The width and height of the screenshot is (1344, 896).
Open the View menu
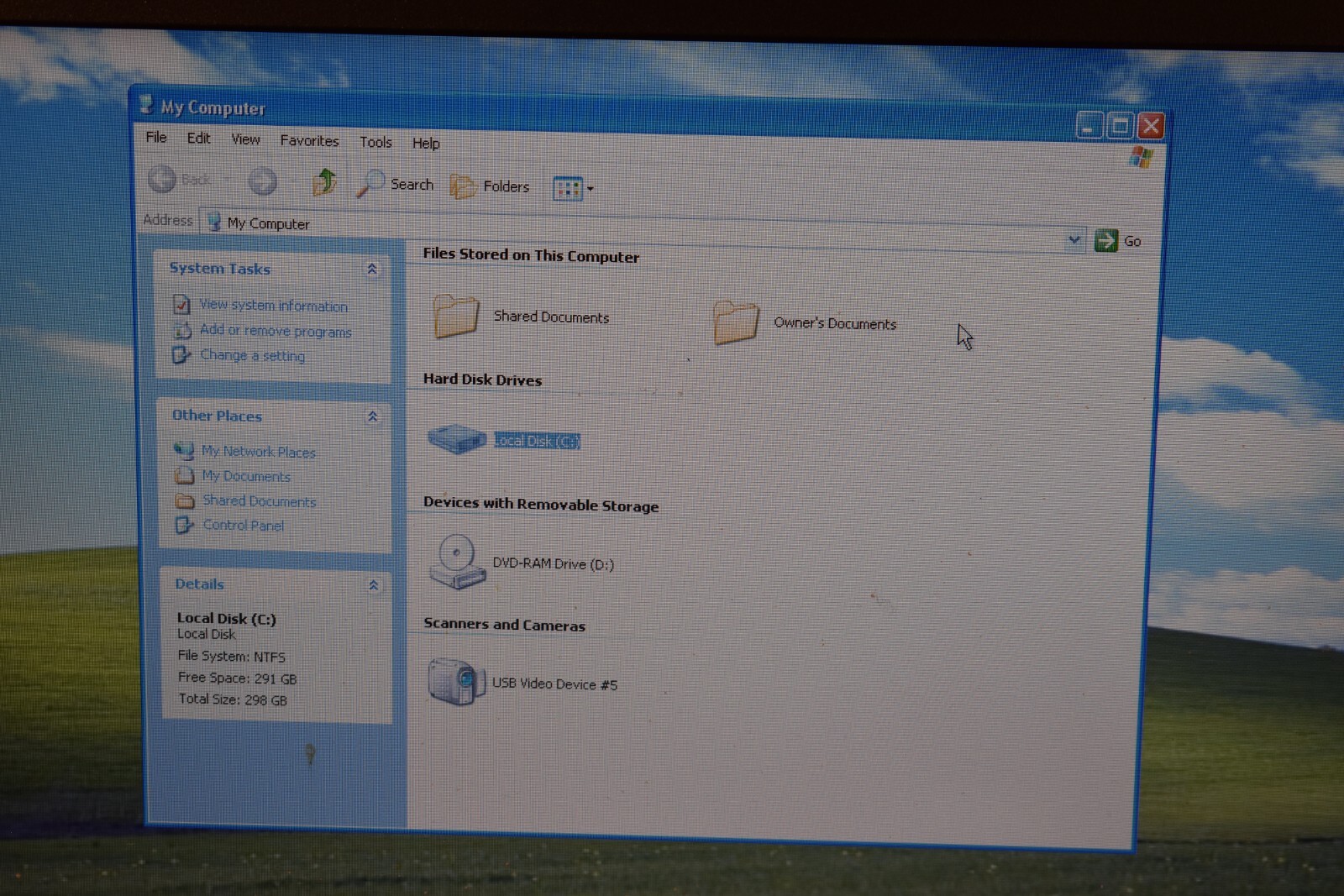245,139
